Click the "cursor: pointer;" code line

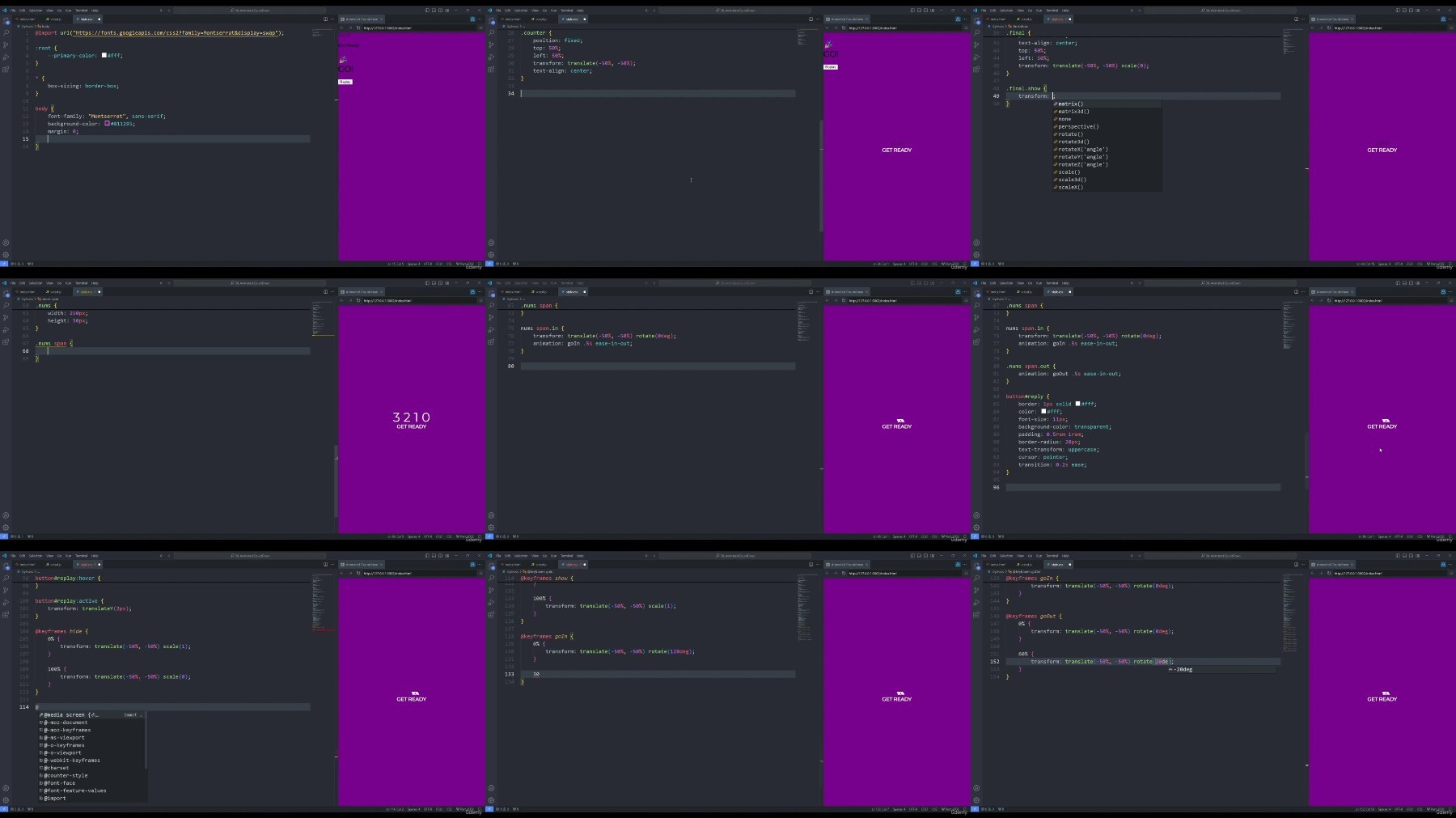(x=1043, y=457)
